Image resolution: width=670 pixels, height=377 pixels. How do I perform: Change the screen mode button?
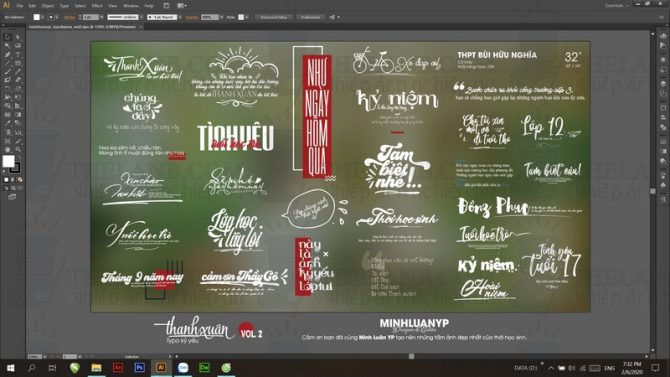(x=12, y=197)
